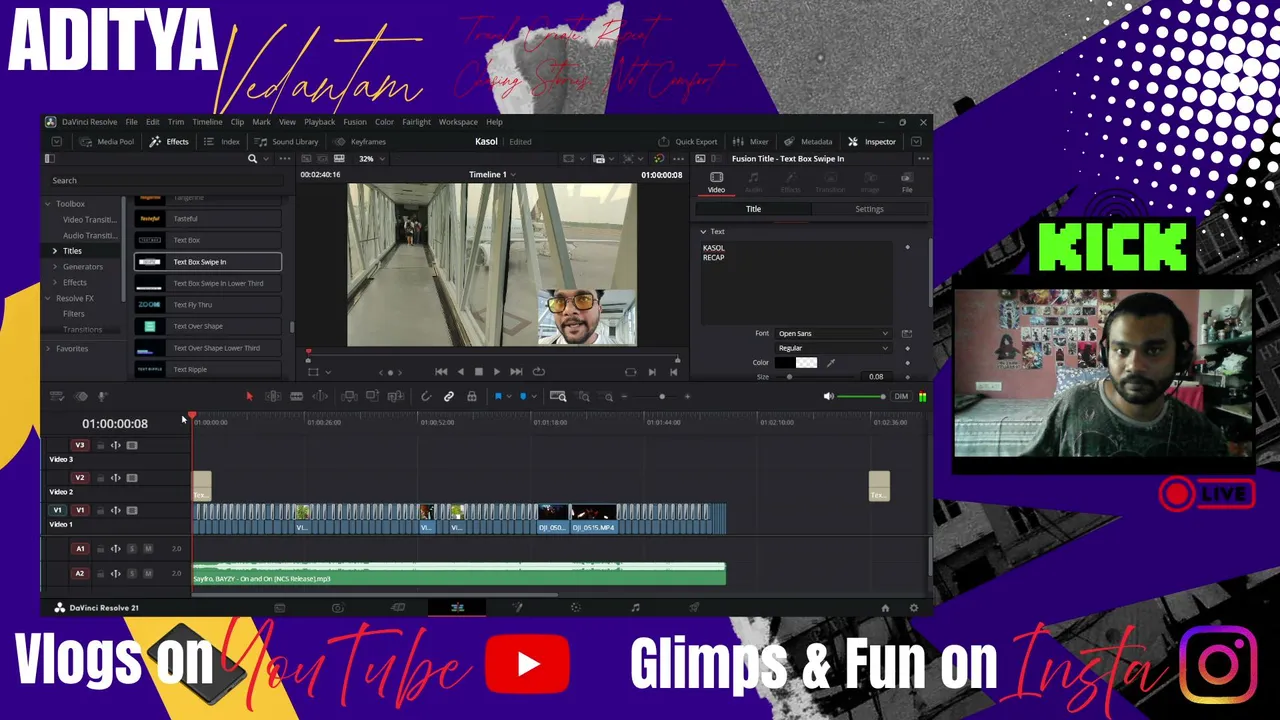The width and height of the screenshot is (1280, 720).
Task: Disable the Video 2 track
Action: pyautogui.click(x=132, y=478)
